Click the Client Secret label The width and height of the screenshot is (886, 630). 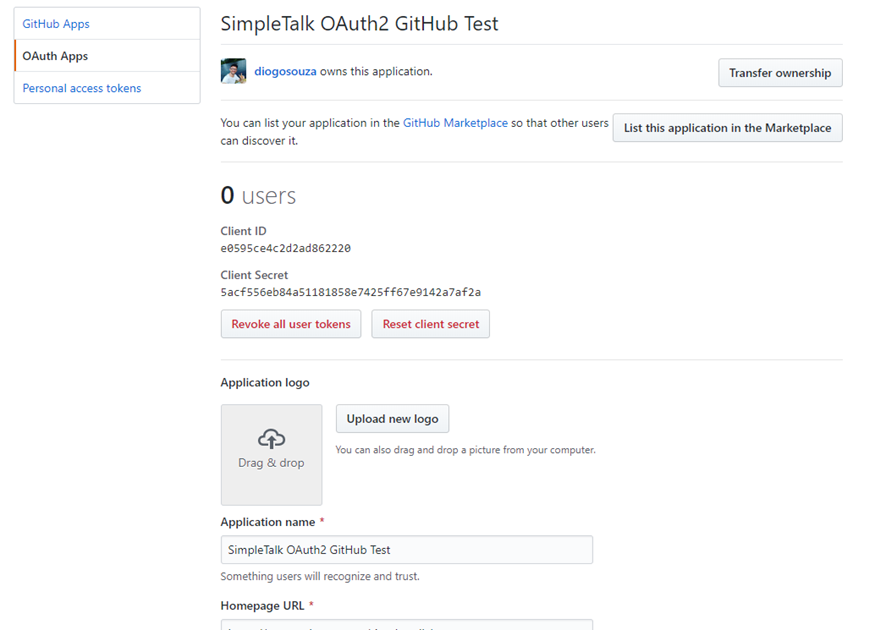254,275
